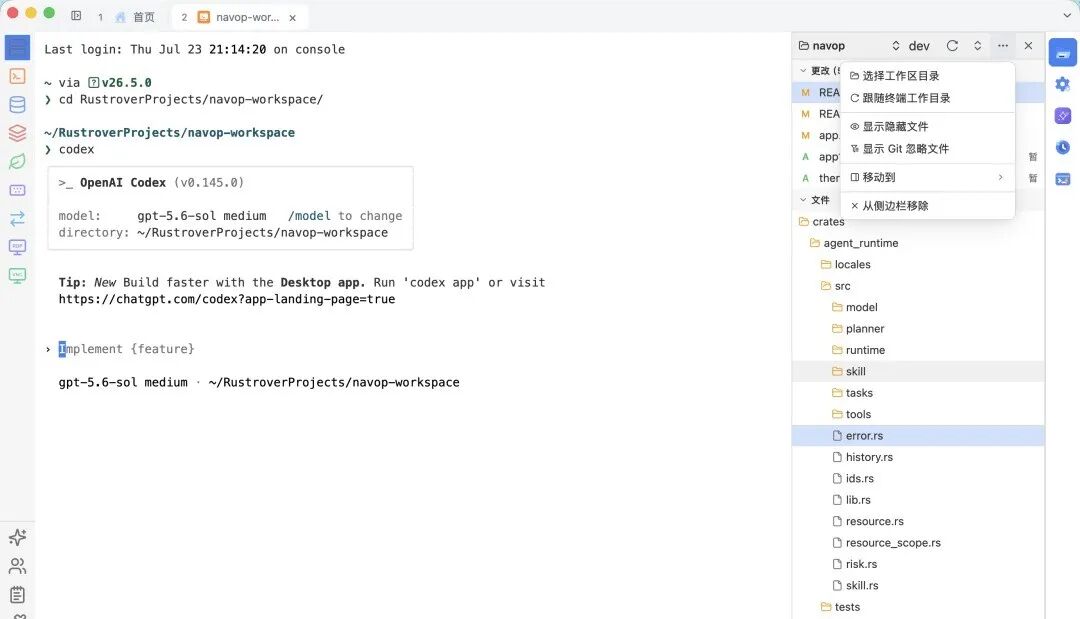Open the users icon in left sidebar
Viewport: 1080px width, 619px height.
17,566
